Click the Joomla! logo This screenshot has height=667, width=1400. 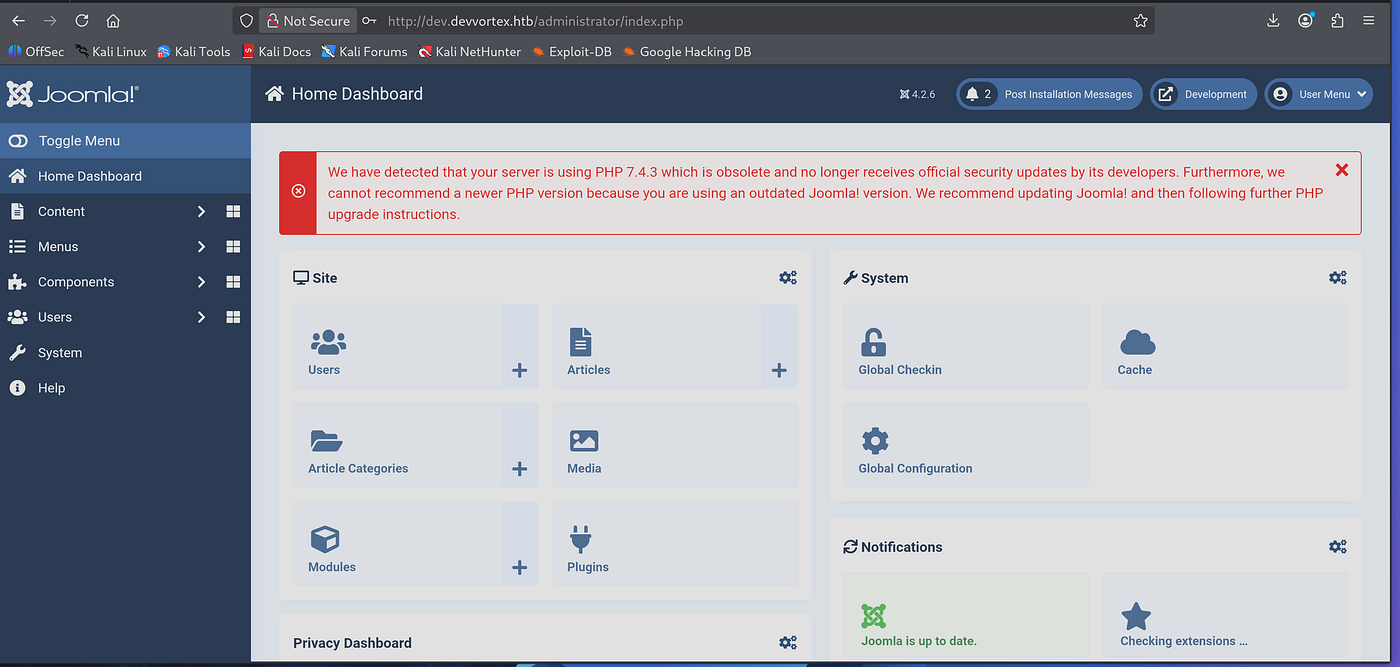(72, 94)
